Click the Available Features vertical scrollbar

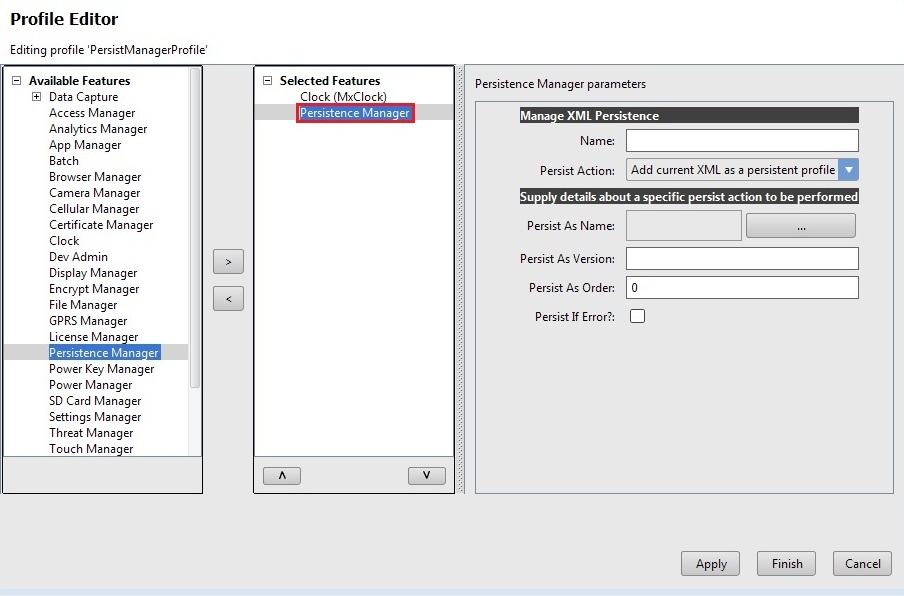[x=195, y=230]
